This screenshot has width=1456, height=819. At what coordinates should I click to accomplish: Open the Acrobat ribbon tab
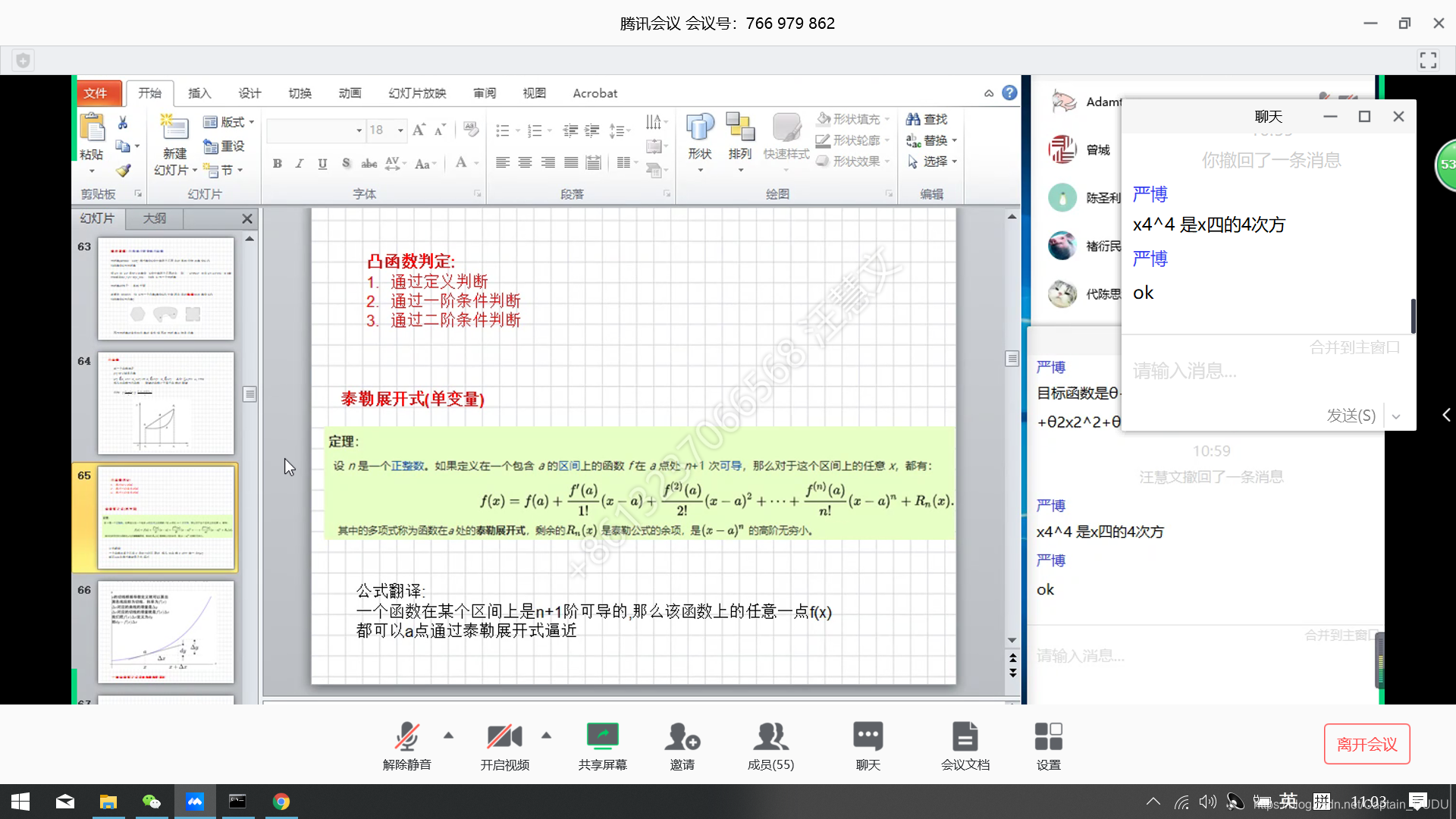pyautogui.click(x=595, y=93)
